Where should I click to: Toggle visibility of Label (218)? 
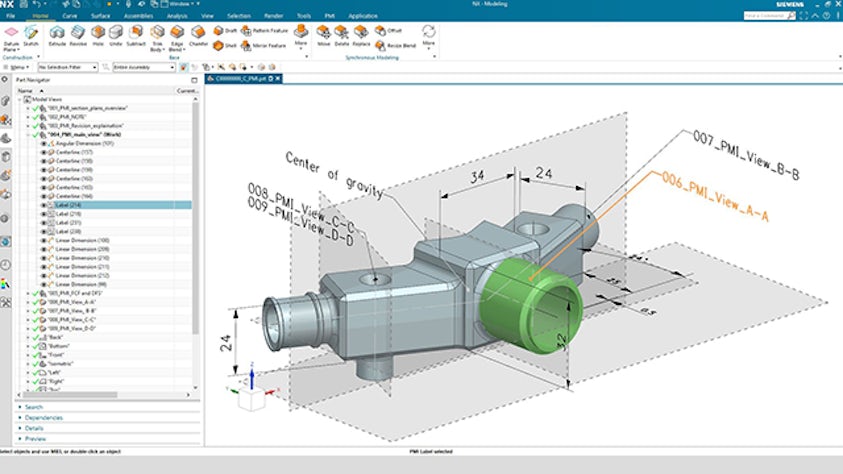(44, 214)
